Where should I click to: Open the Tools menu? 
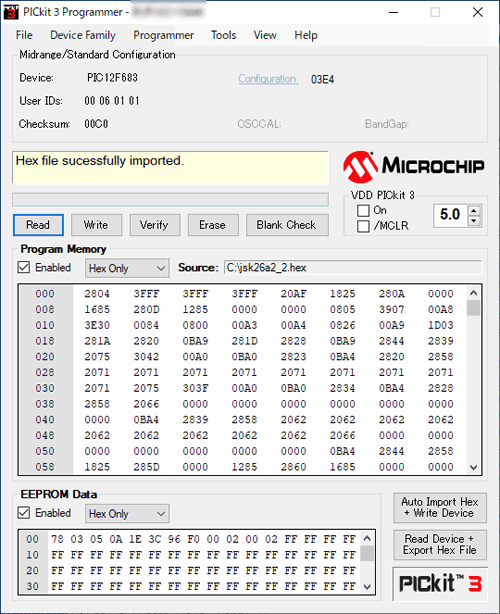pos(224,35)
